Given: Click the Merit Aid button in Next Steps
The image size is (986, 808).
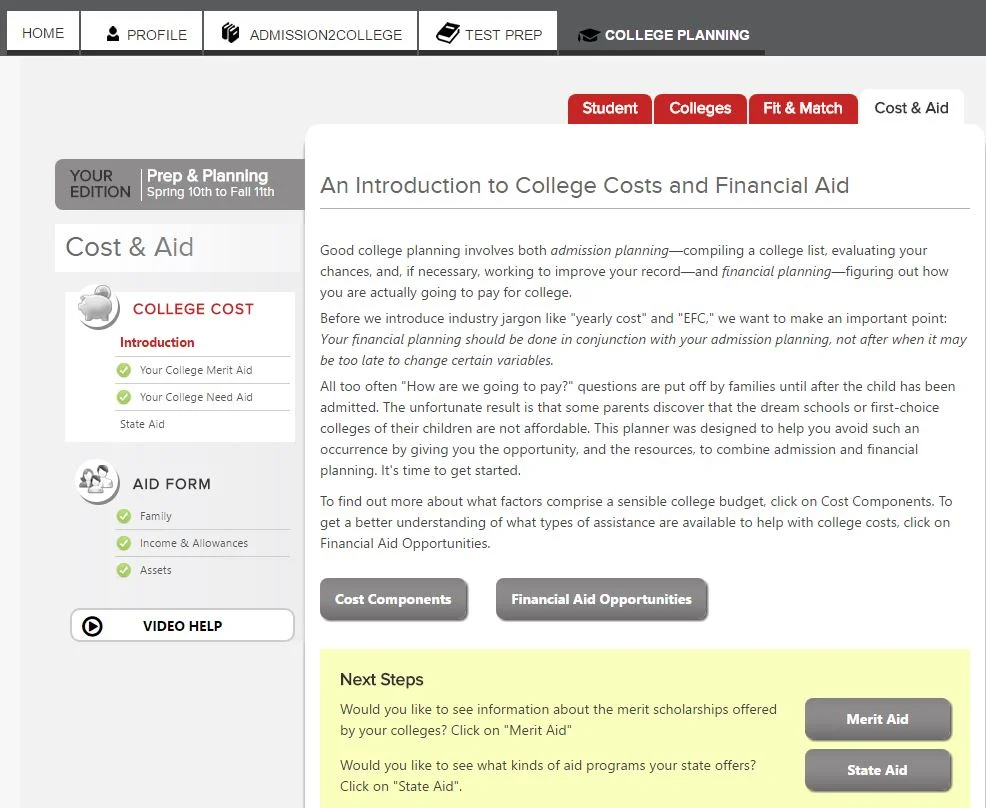Looking at the screenshot, I should tap(878, 719).
